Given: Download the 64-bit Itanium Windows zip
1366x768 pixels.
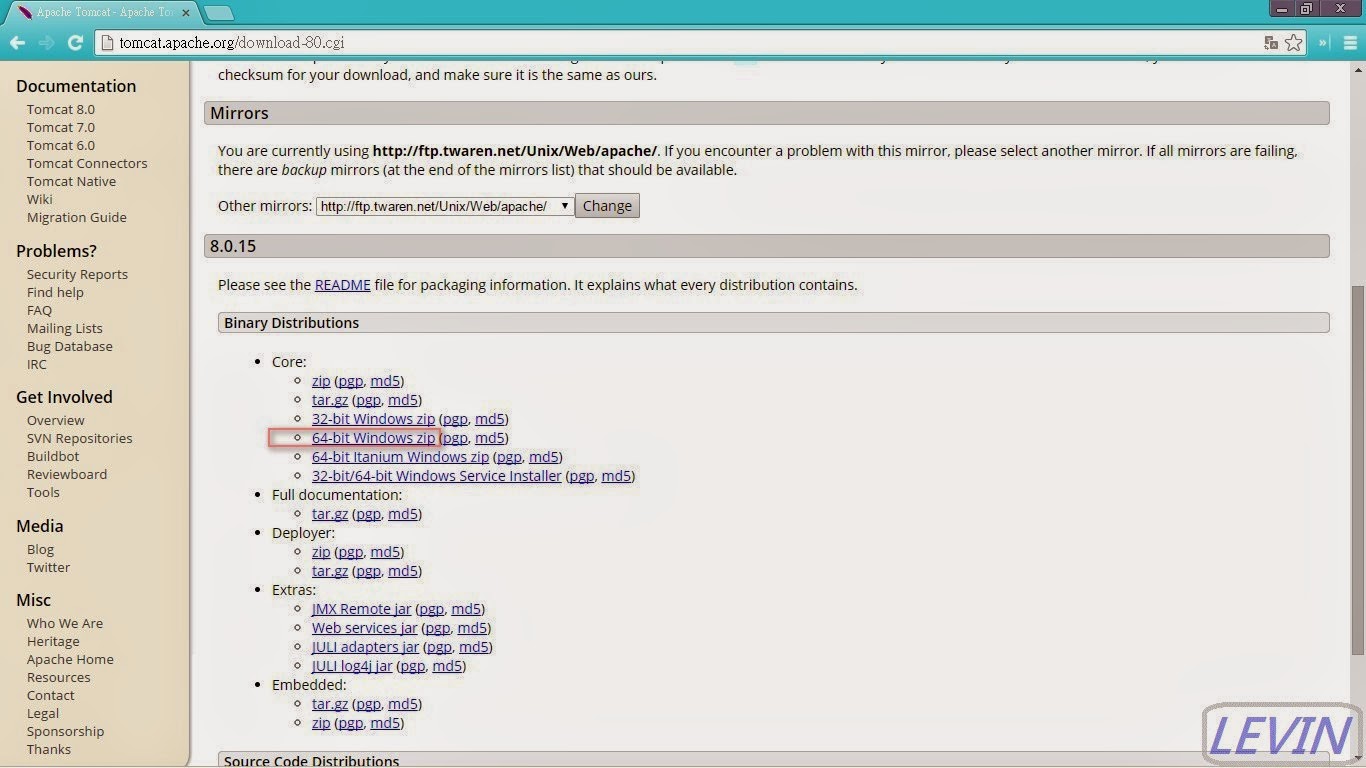Looking at the screenshot, I should [400, 457].
